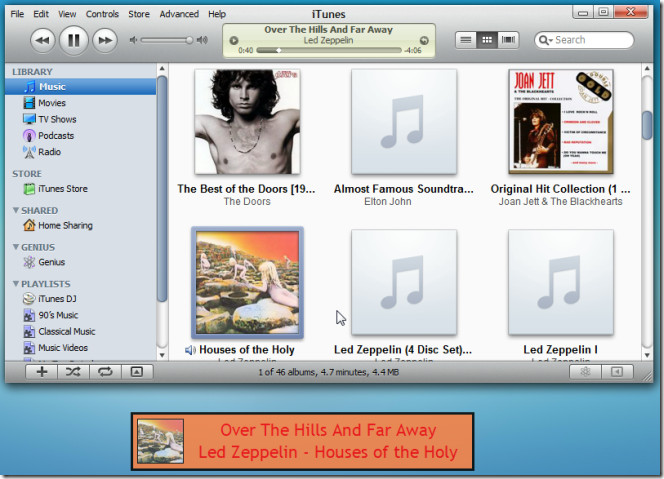Click the Genius atom button
Viewport: 664px width, 479px height.
585,372
